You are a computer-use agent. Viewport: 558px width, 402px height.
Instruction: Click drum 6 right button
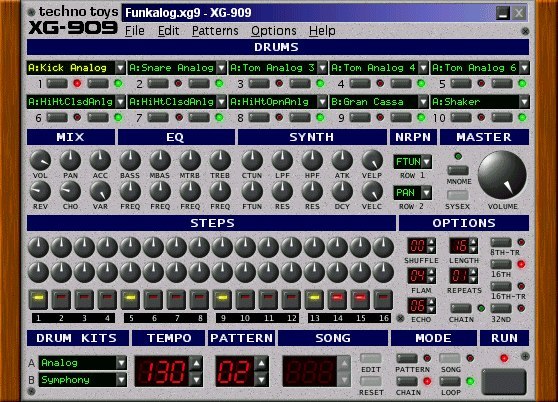point(98,117)
